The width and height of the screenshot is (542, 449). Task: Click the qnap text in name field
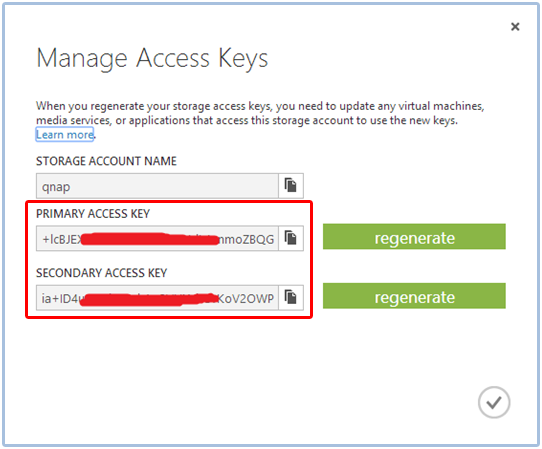[56, 187]
